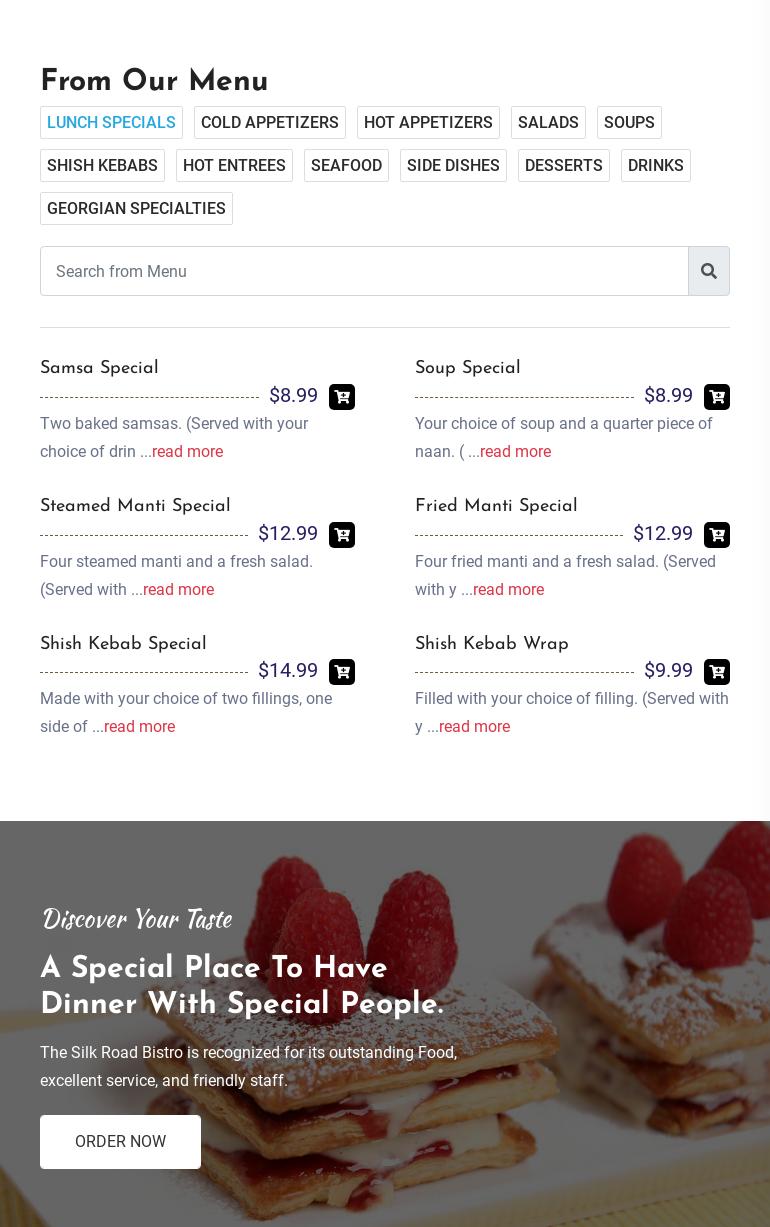Screen dimensions: 770x1227
Task: Add Soup Special to cart
Action: pos(717,397)
